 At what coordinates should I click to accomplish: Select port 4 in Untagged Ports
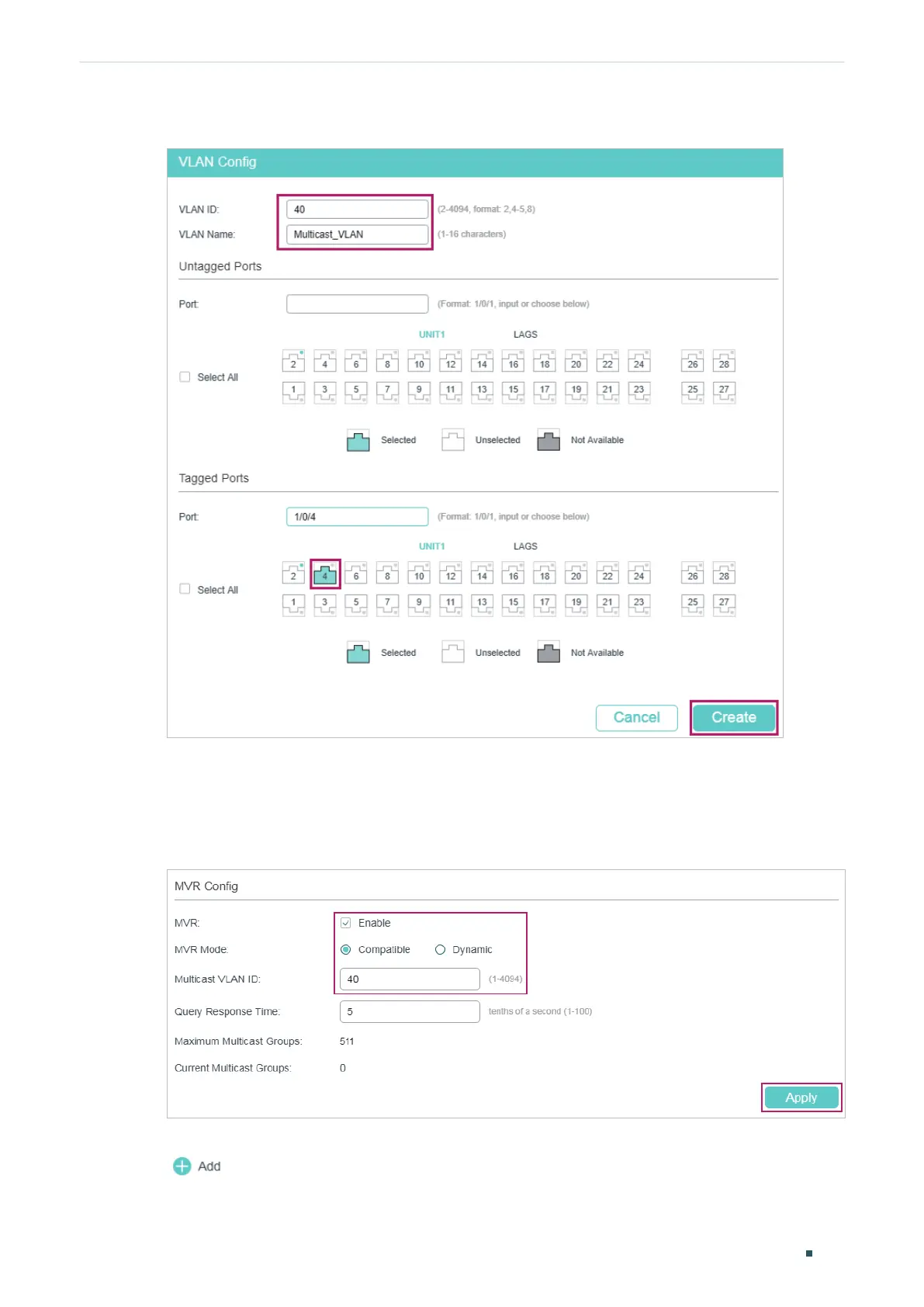(x=325, y=362)
